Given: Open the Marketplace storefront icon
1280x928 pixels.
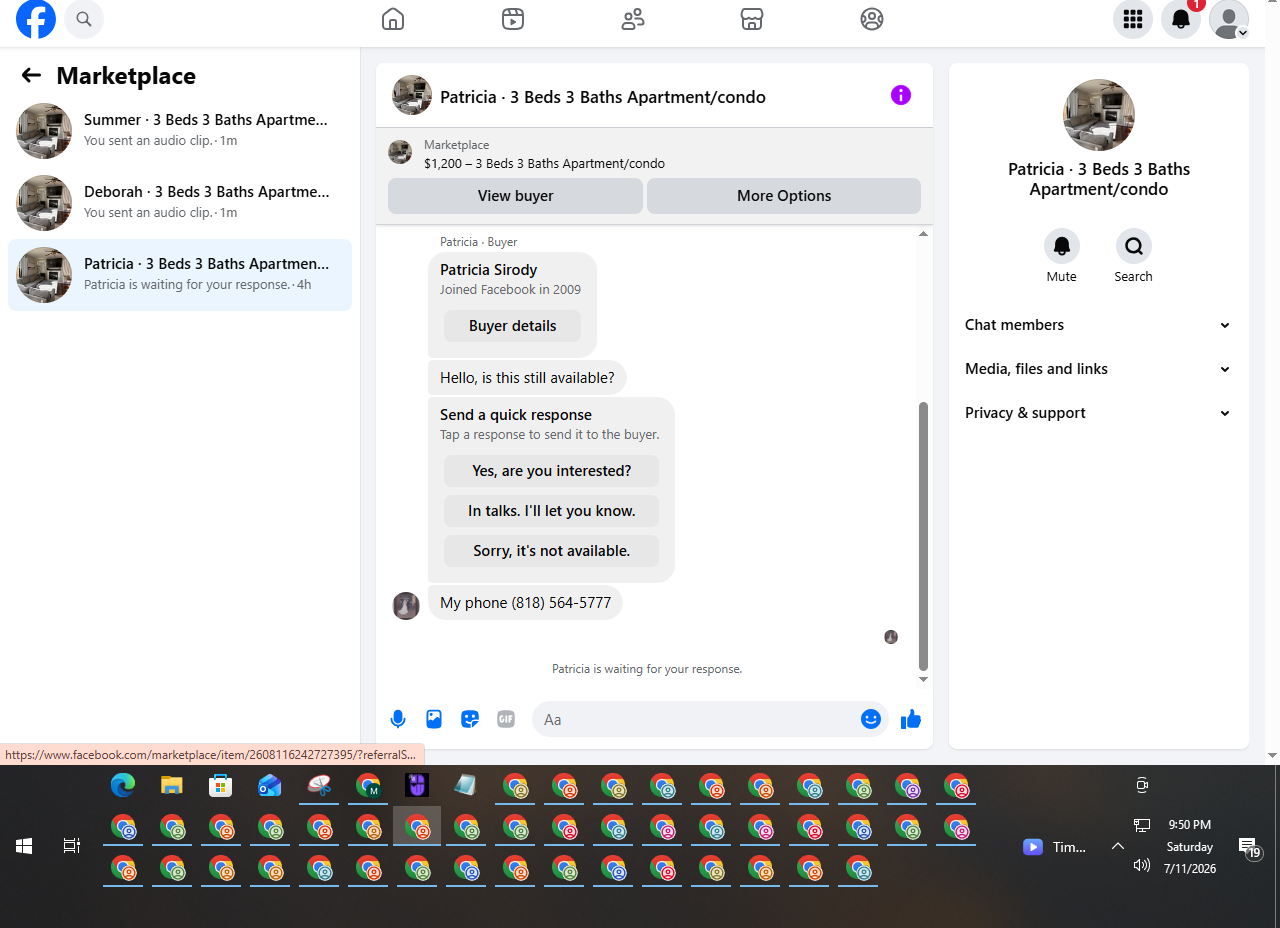Looking at the screenshot, I should [x=752, y=19].
